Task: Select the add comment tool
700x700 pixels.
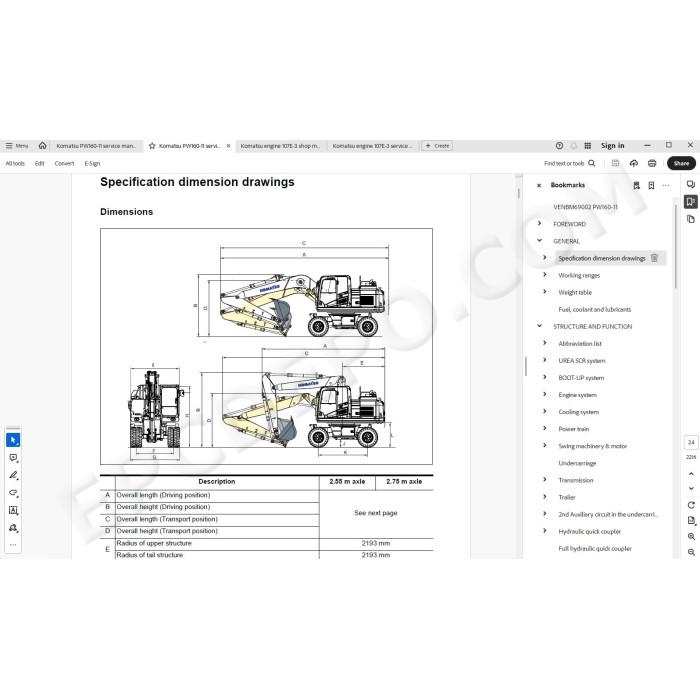Action: point(13,458)
